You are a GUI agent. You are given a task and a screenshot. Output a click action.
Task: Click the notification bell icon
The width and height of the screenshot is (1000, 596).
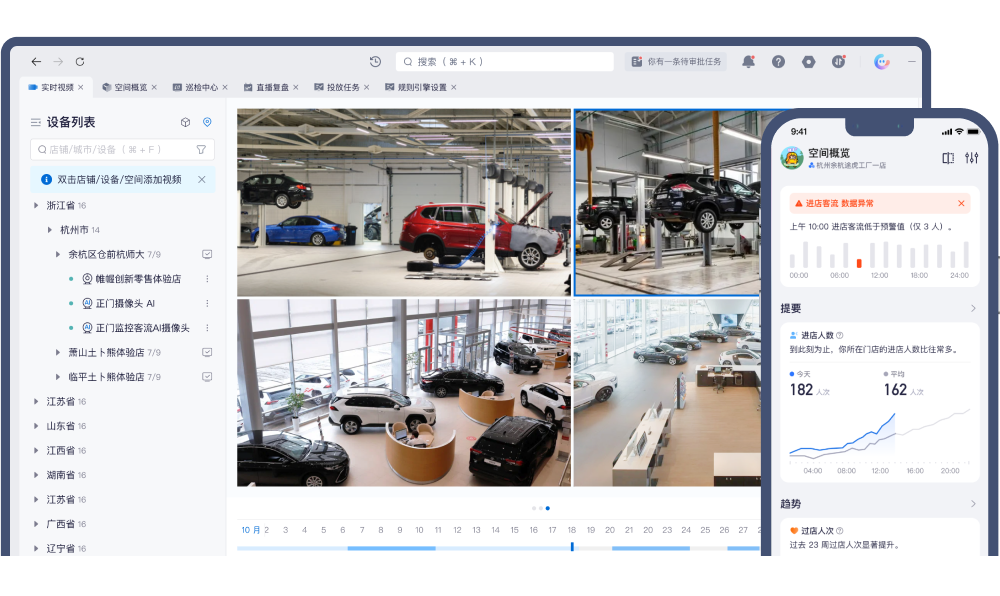748,62
